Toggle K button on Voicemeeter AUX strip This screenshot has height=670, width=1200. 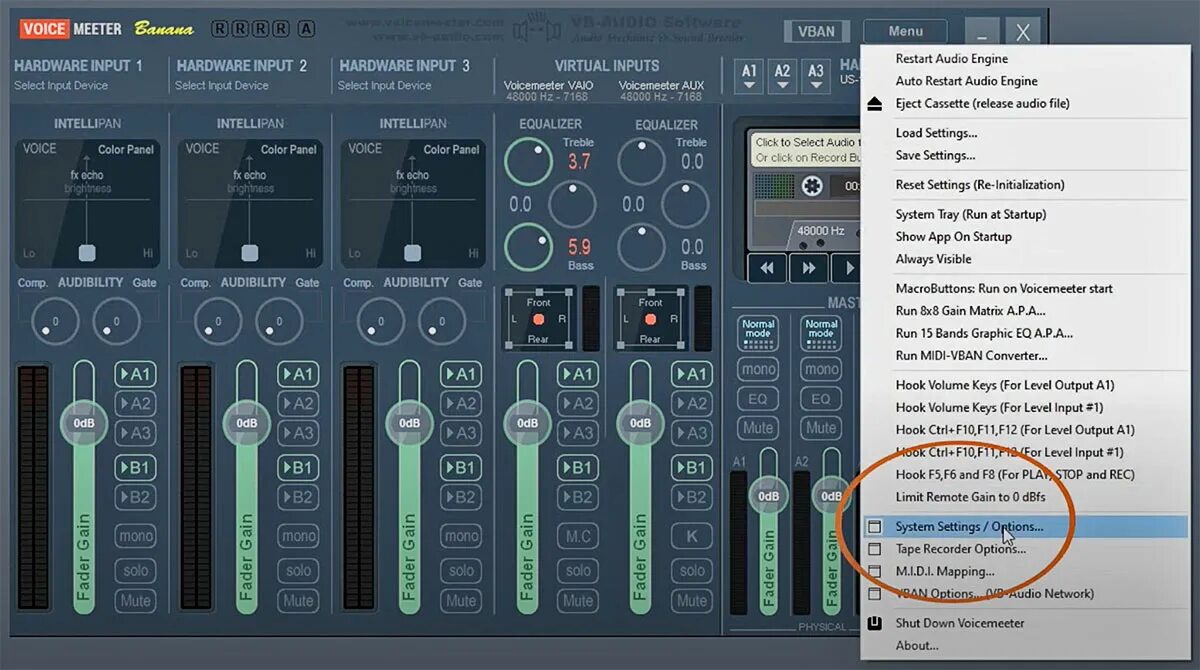tap(691, 536)
